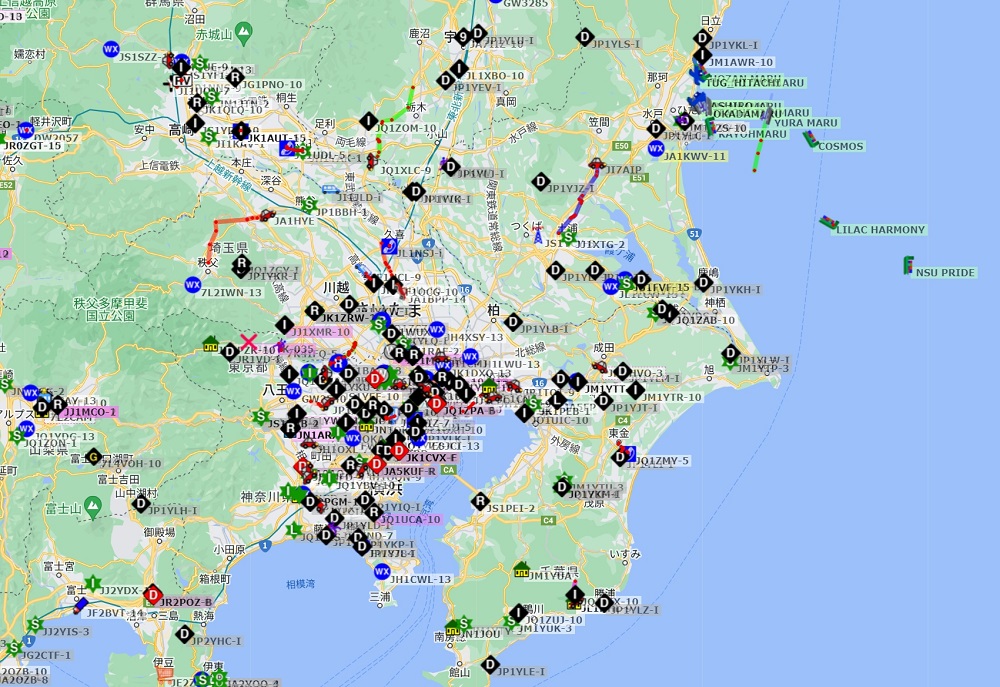Open the WX icon beside JH1CWL-13
Screen dimensions: 1000x687
tap(382, 572)
